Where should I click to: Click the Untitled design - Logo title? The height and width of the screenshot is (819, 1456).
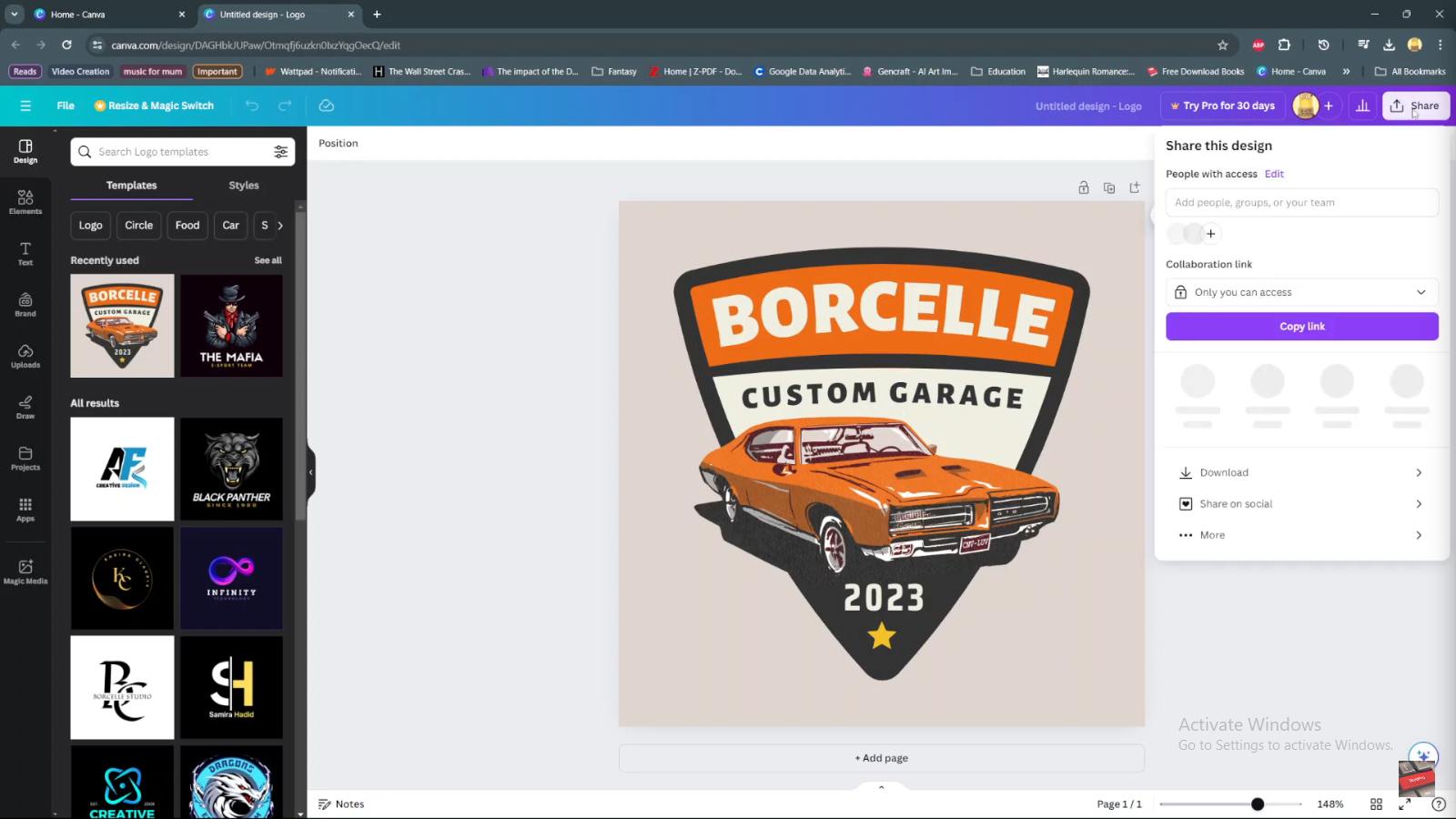(1088, 106)
